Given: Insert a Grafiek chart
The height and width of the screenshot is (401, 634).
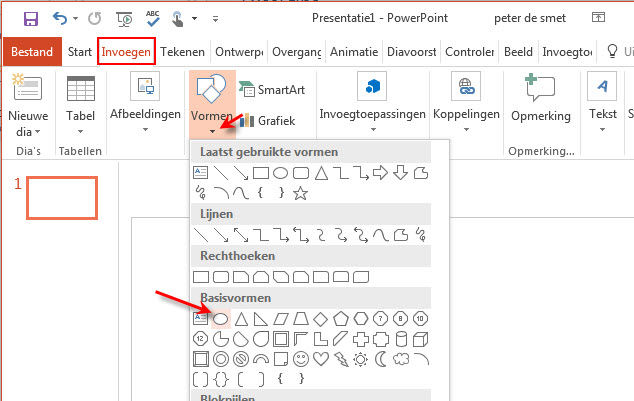Looking at the screenshot, I should point(268,120).
